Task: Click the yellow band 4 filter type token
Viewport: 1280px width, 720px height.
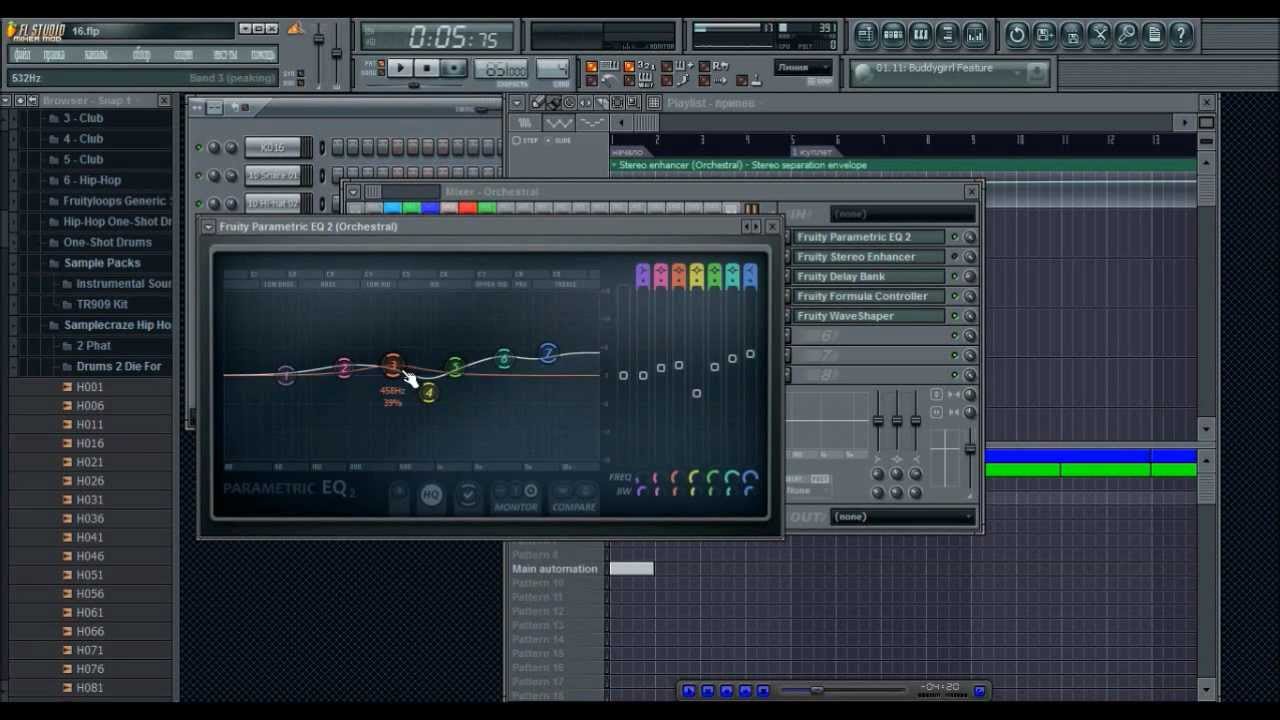Action: [x=696, y=275]
